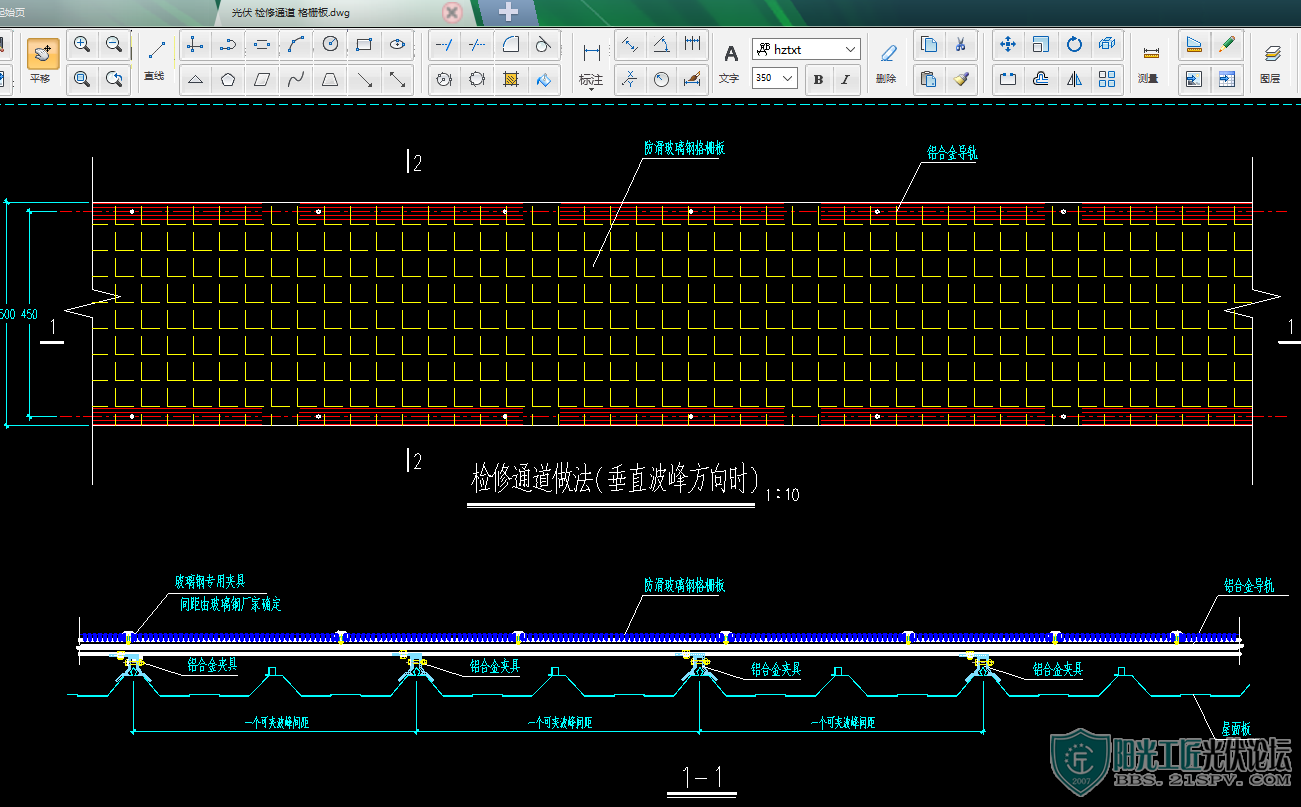1301x807 pixels.
Task: Click the cut scissors icon
Action: (960, 45)
